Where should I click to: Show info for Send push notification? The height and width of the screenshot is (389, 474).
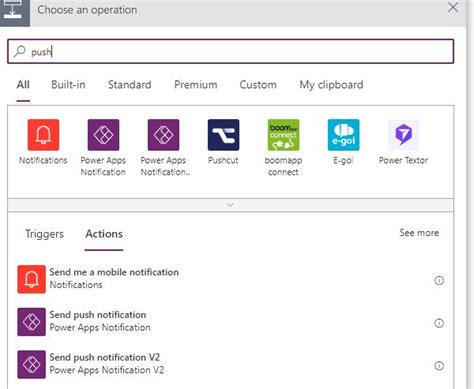tap(439, 323)
